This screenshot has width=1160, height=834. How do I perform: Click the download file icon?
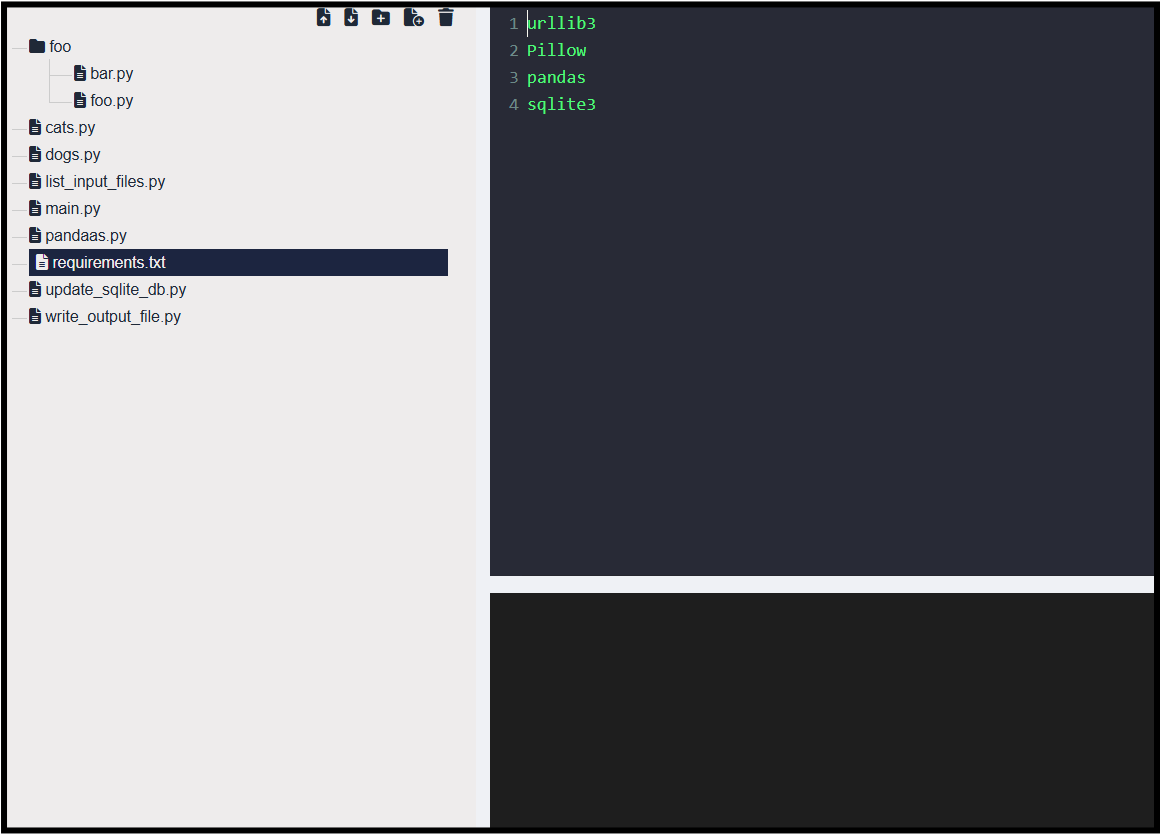(351, 17)
